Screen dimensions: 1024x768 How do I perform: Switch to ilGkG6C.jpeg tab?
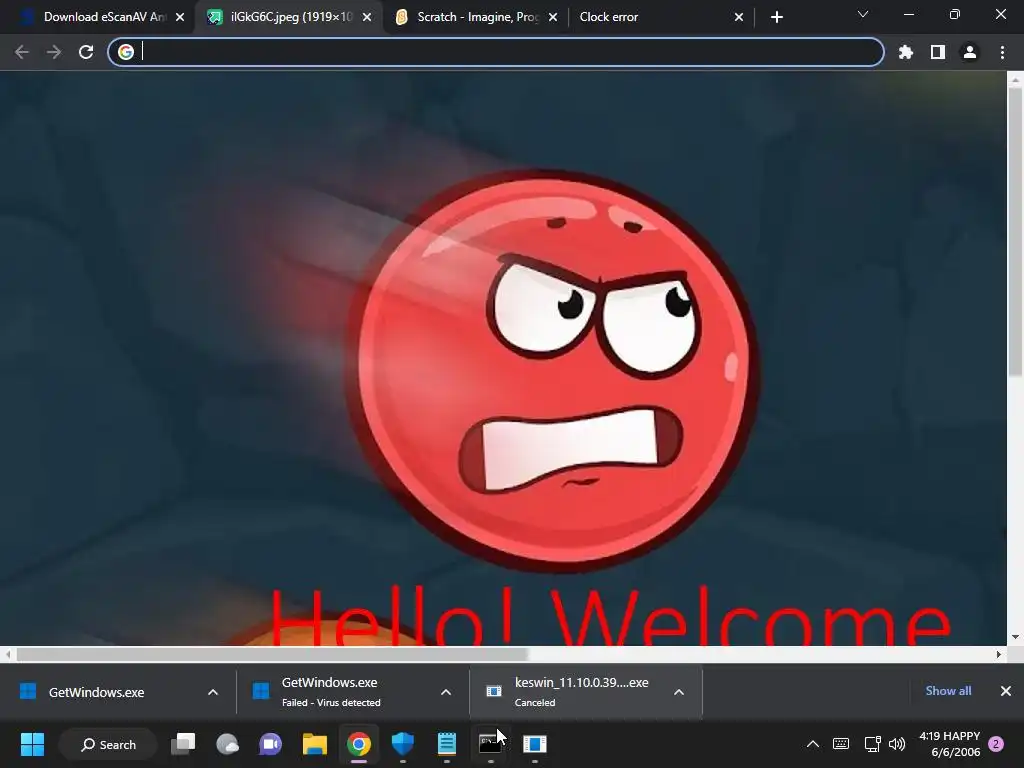coord(291,17)
